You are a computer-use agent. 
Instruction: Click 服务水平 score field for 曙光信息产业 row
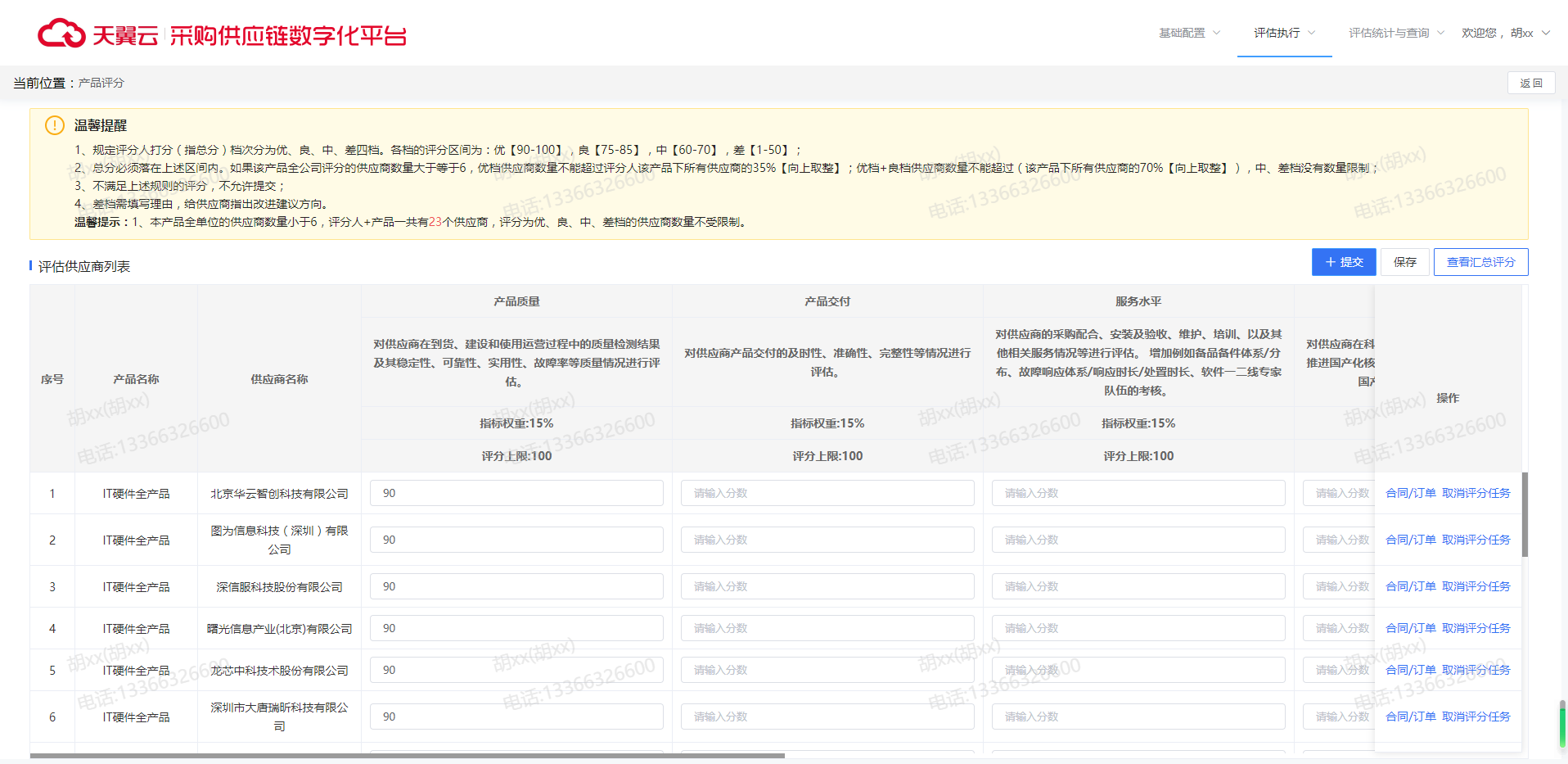[x=1138, y=628]
